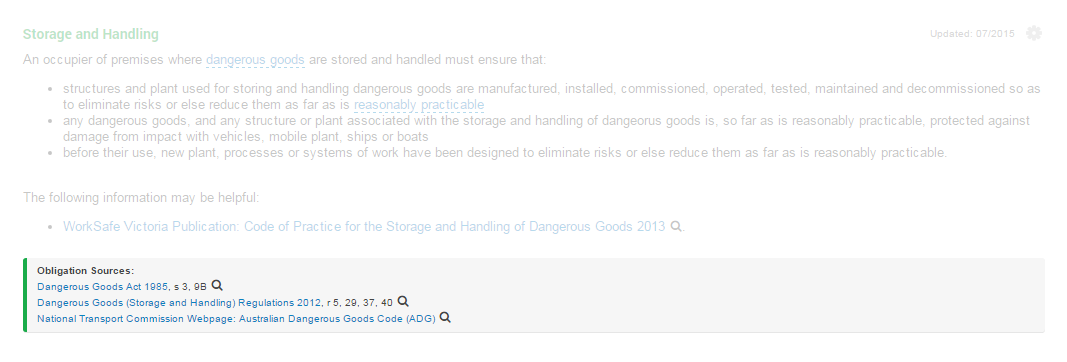Click magnifier icon after WorkSafe Victoria publication
1067x362 pixels.
(x=676, y=227)
